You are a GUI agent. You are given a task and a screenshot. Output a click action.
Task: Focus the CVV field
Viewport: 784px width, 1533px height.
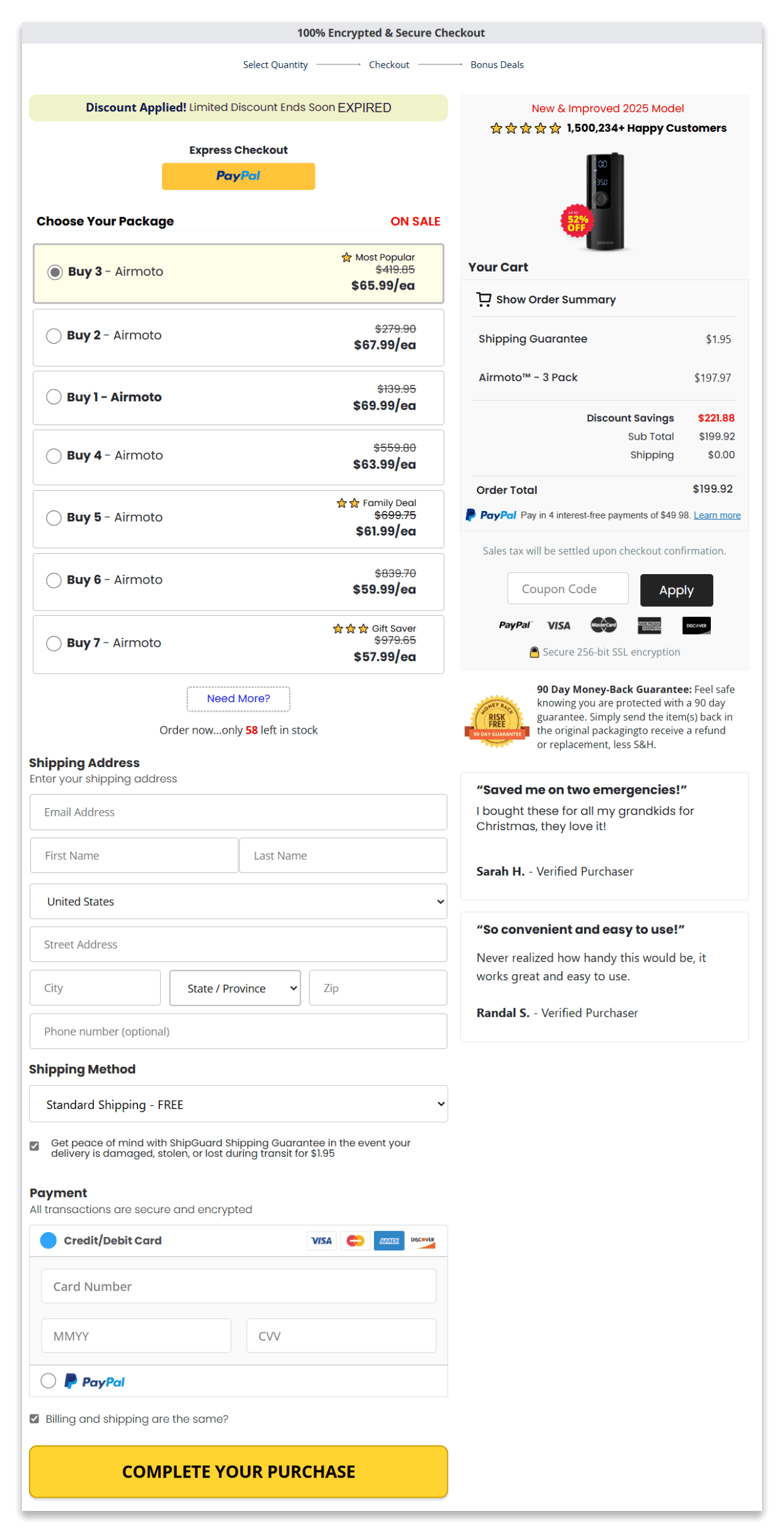[x=341, y=1336]
